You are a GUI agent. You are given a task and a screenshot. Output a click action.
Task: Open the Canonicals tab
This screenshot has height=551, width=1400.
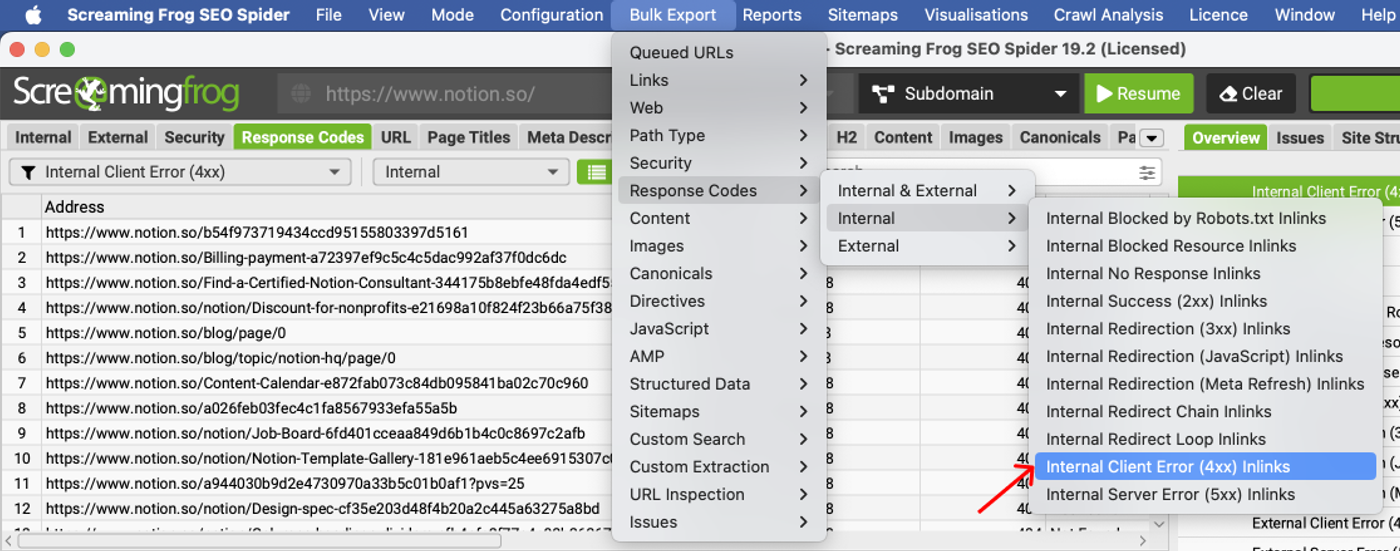(1060, 138)
